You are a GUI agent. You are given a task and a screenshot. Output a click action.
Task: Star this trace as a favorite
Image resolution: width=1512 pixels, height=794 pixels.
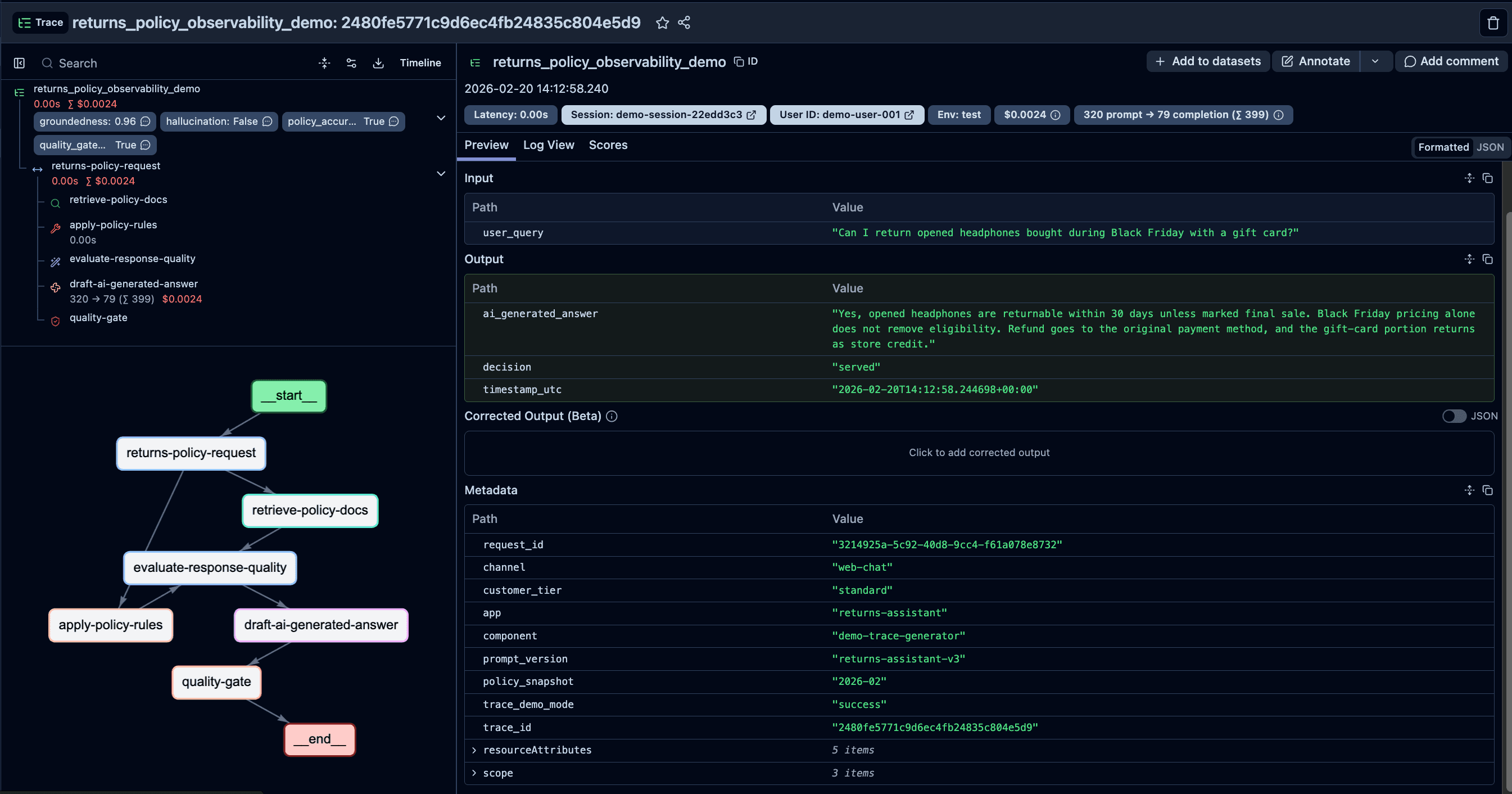tap(662, 23)
